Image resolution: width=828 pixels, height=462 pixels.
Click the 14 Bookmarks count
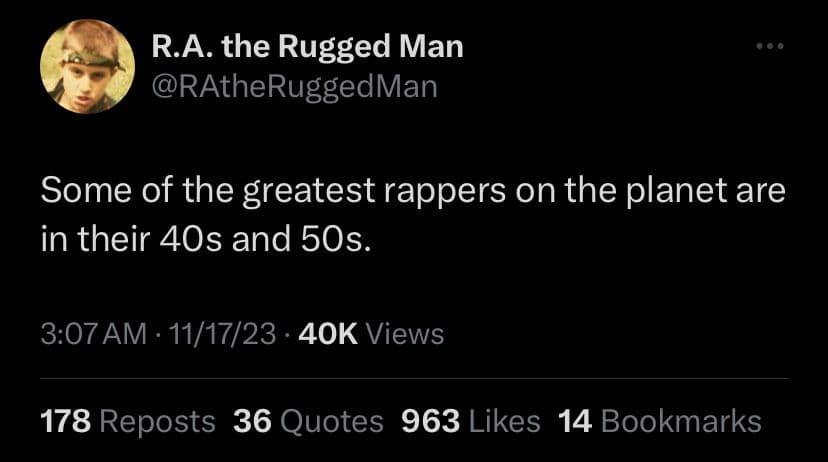click(660, 421)
